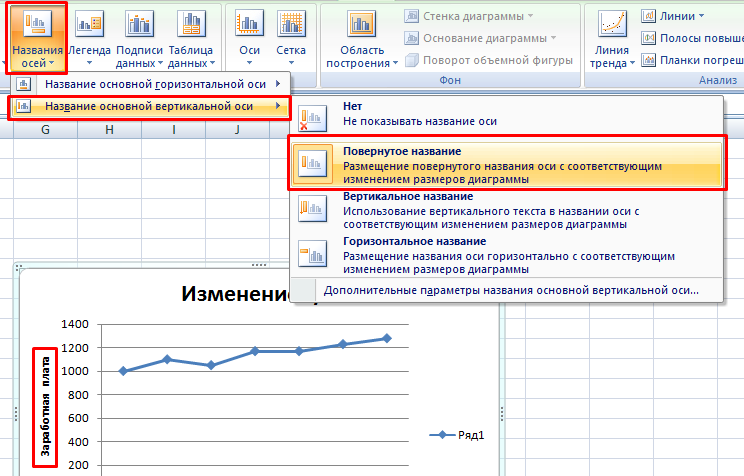Expand the Таблица данных dropdown arrow

pos(213,63)
